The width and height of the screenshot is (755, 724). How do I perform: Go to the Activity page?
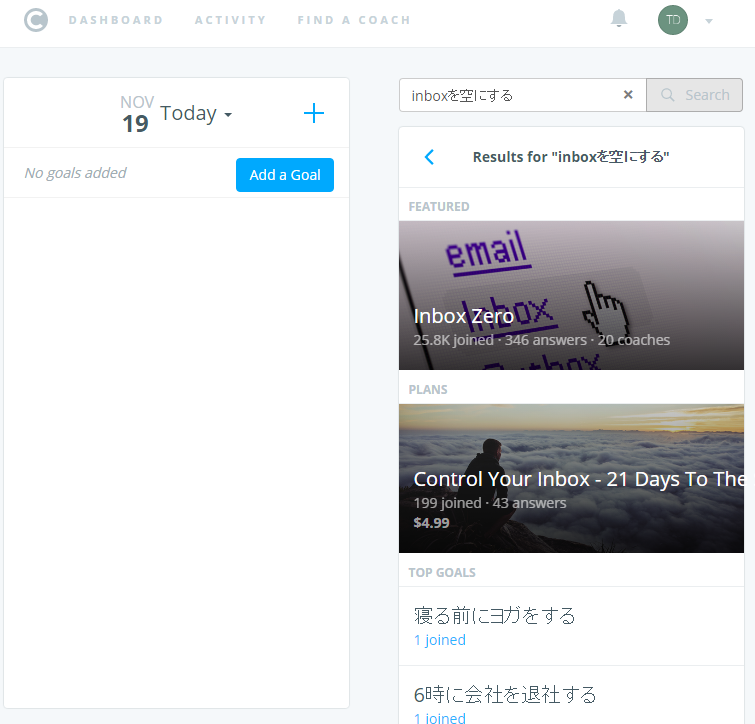coord(230,20)
